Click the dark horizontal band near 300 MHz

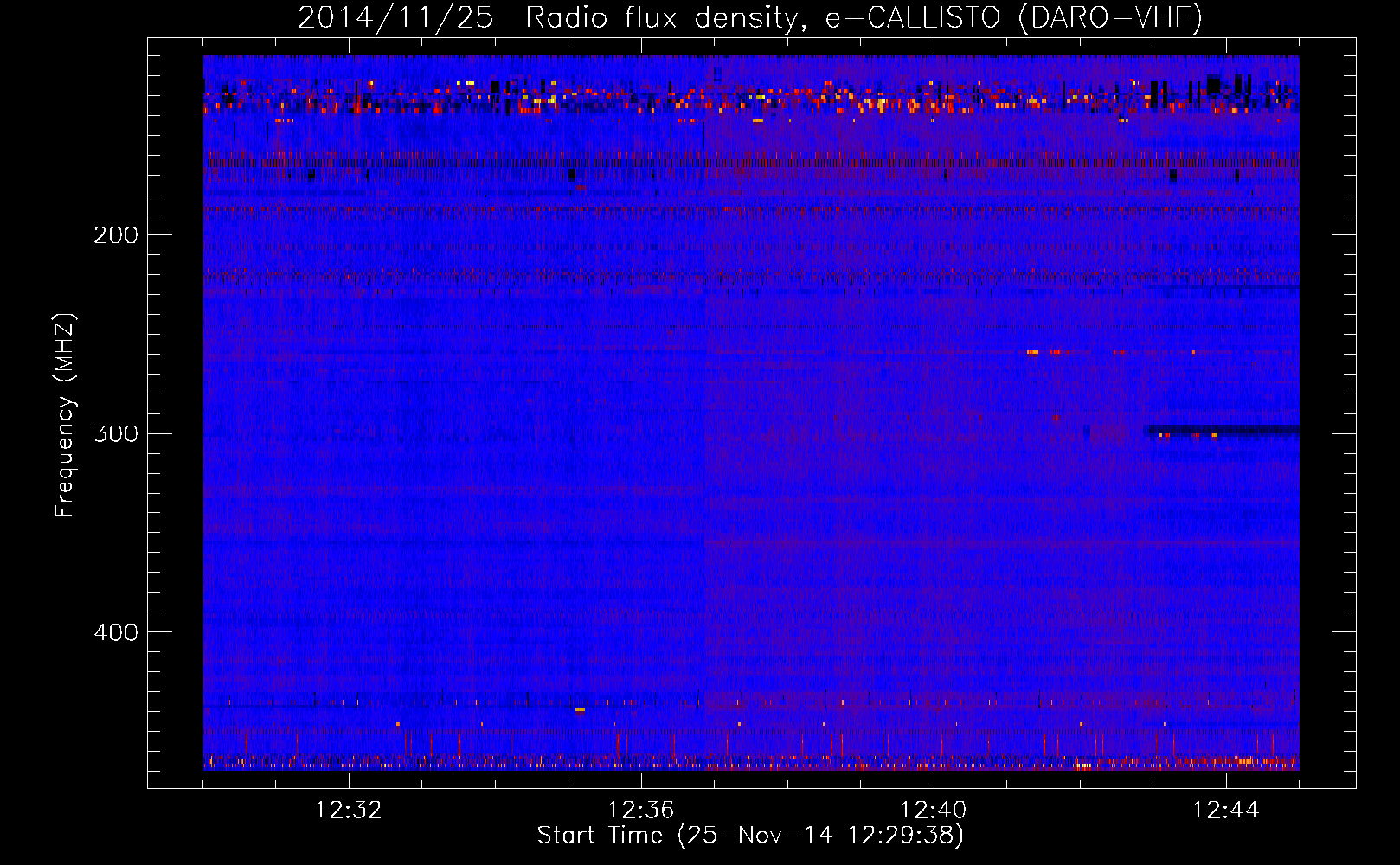(x=1221, y=430)
